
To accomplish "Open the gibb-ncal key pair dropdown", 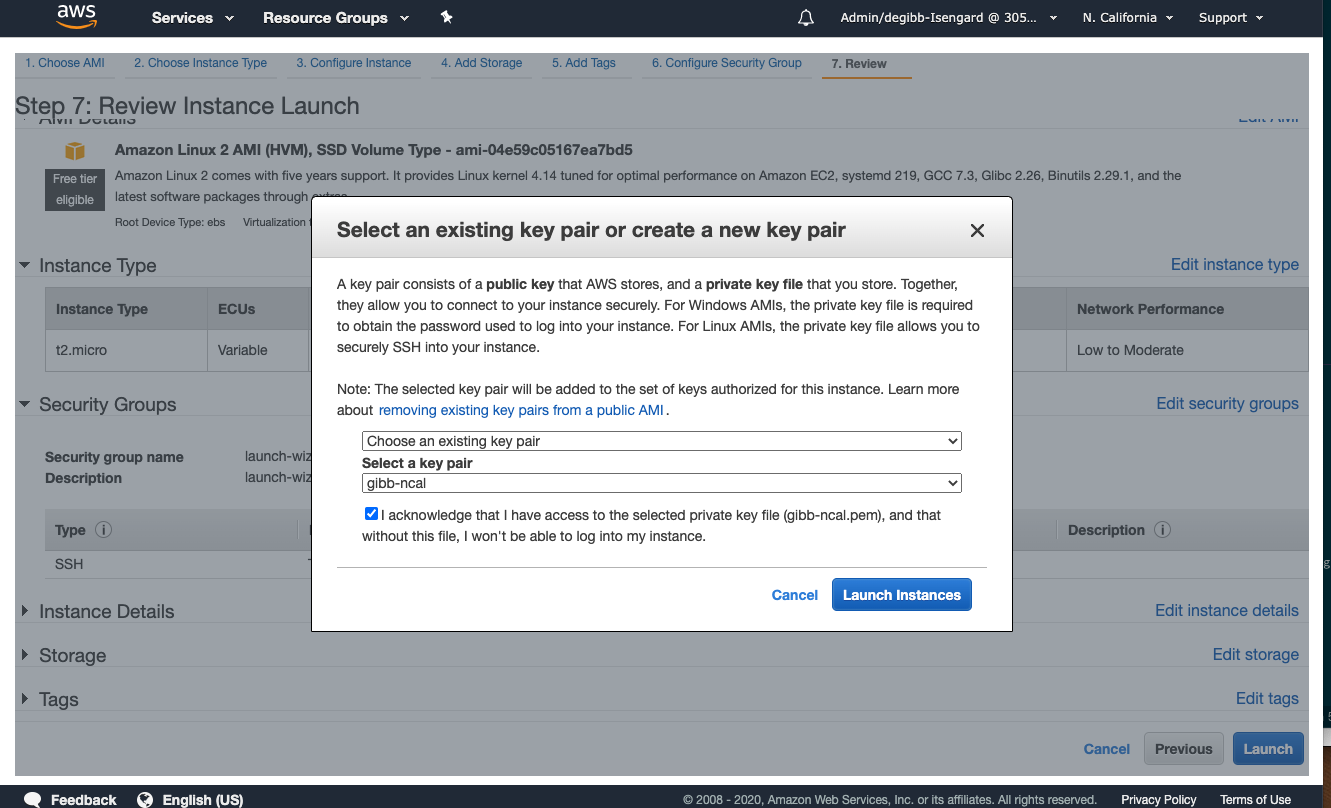I will [660, 482].
